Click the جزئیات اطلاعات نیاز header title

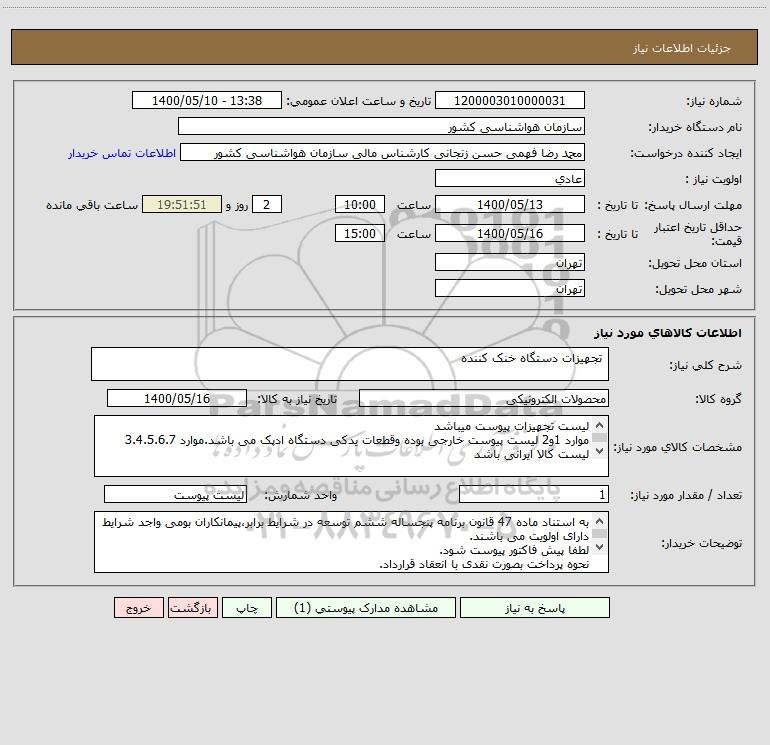pyautogui.click(x=682, y=48)
